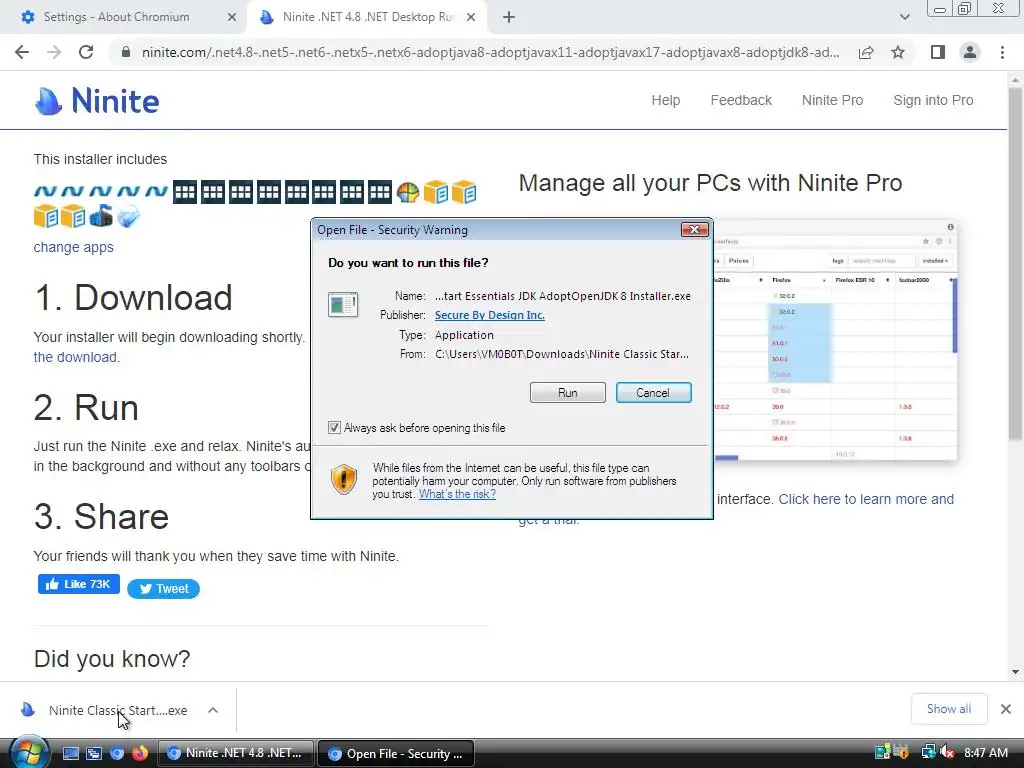Image resolution: width=1024 pixels, height=768 pixels.
Task: Open the Feedback page
Action: pyautogui.click(x=741, y=100)
